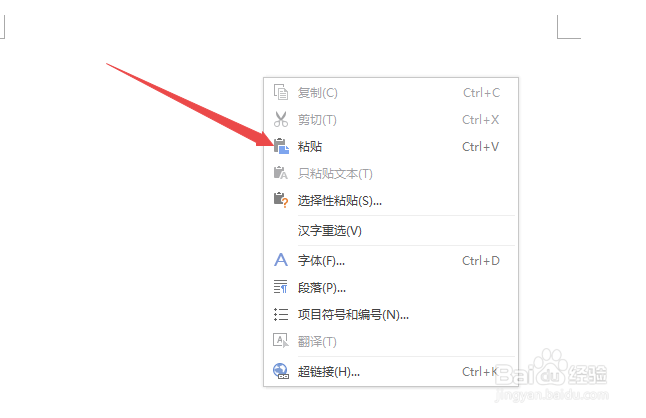Open the 字体(F)... font dialog

(x=391, y=261)
